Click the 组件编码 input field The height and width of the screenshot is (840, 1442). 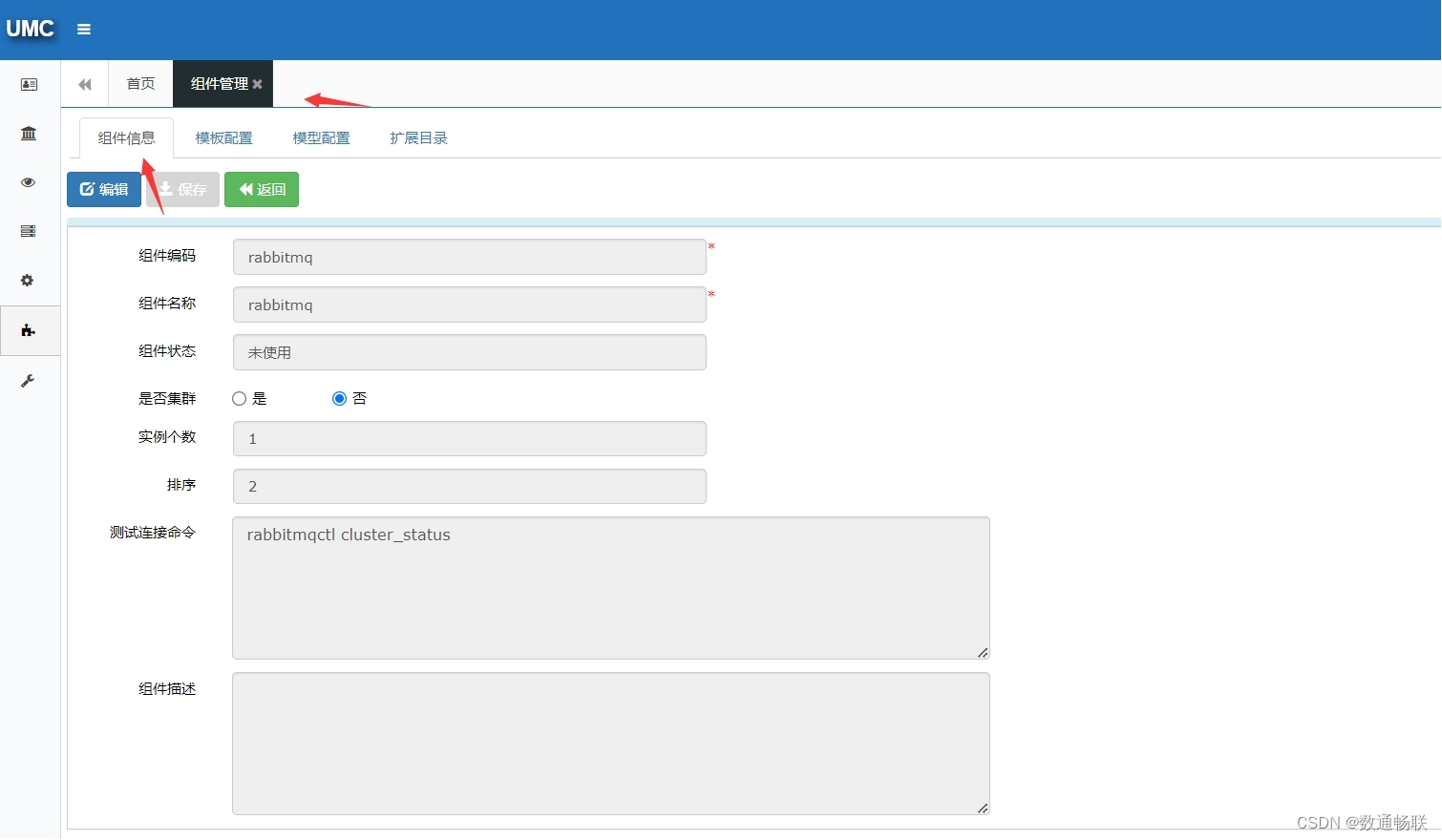tap(469, 258)
